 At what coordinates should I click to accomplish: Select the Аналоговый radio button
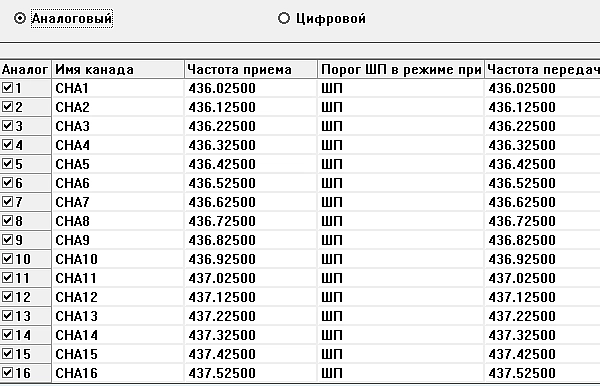(20, 18)
